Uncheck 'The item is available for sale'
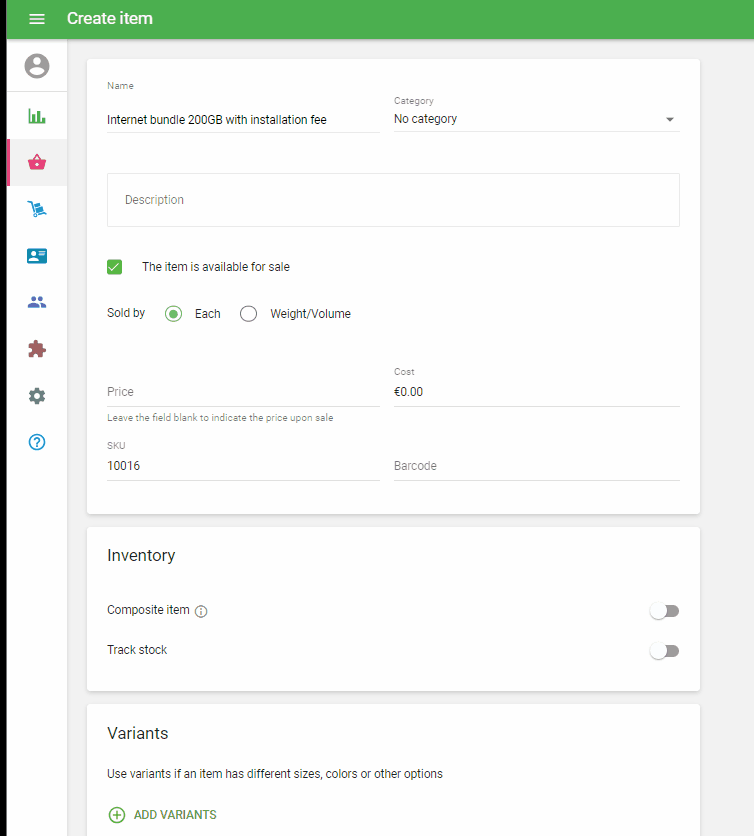The width and height of the screenshot is (754, 836). tap(115, 267)
